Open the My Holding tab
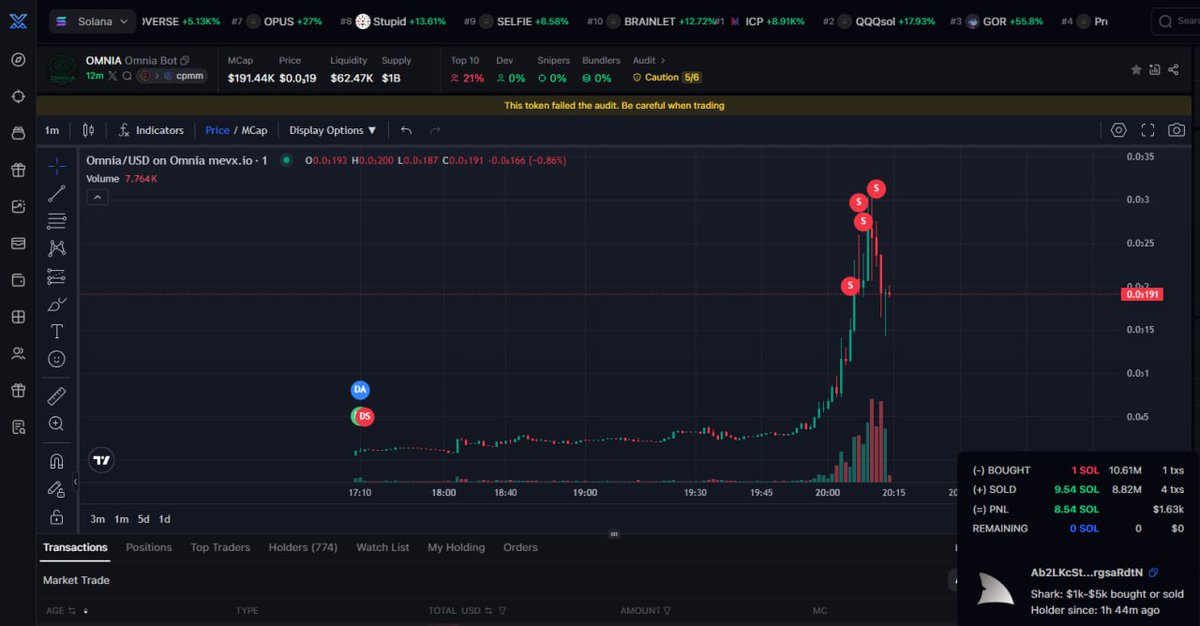 [x=456, y=547]
